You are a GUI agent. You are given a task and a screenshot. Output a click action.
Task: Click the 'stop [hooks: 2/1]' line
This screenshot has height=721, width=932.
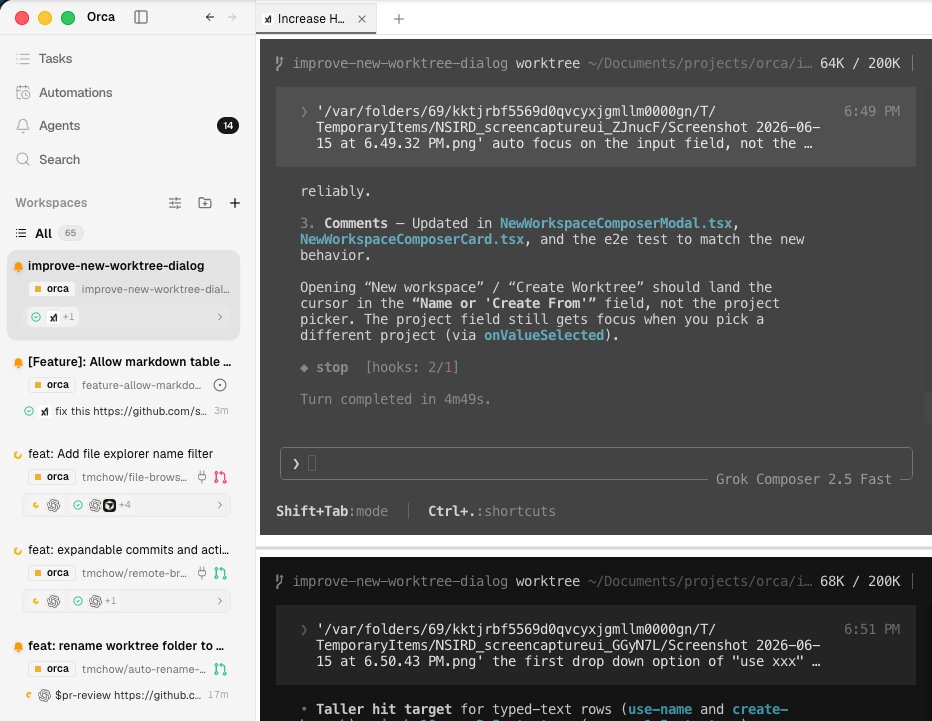tap(380, 367)
